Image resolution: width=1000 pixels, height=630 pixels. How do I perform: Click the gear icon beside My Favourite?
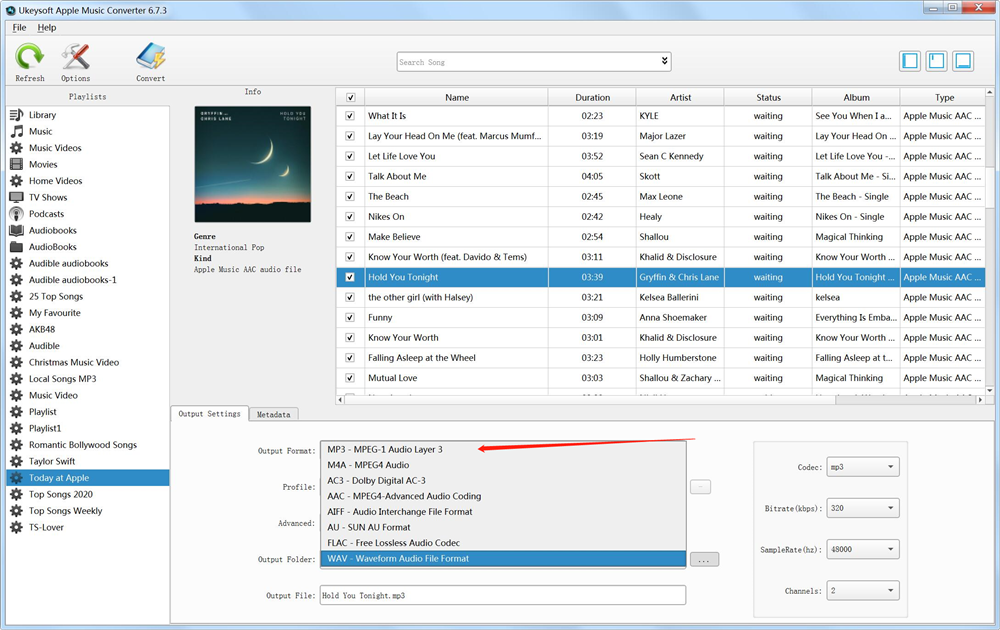tap(17, 313)
